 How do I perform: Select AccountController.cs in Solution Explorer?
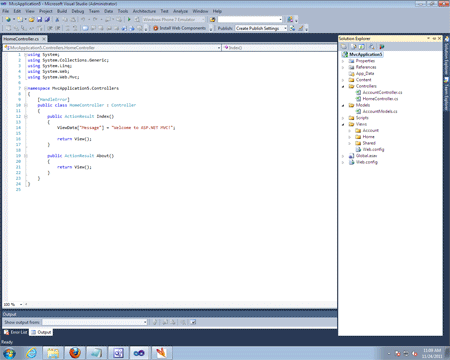(382, 92)
